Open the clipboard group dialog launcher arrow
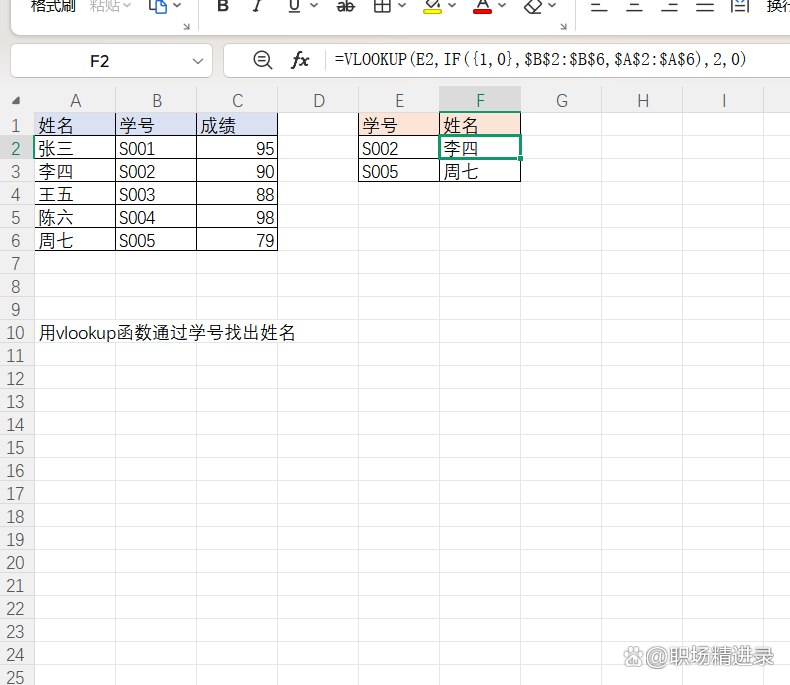 [x=186, y=27]
